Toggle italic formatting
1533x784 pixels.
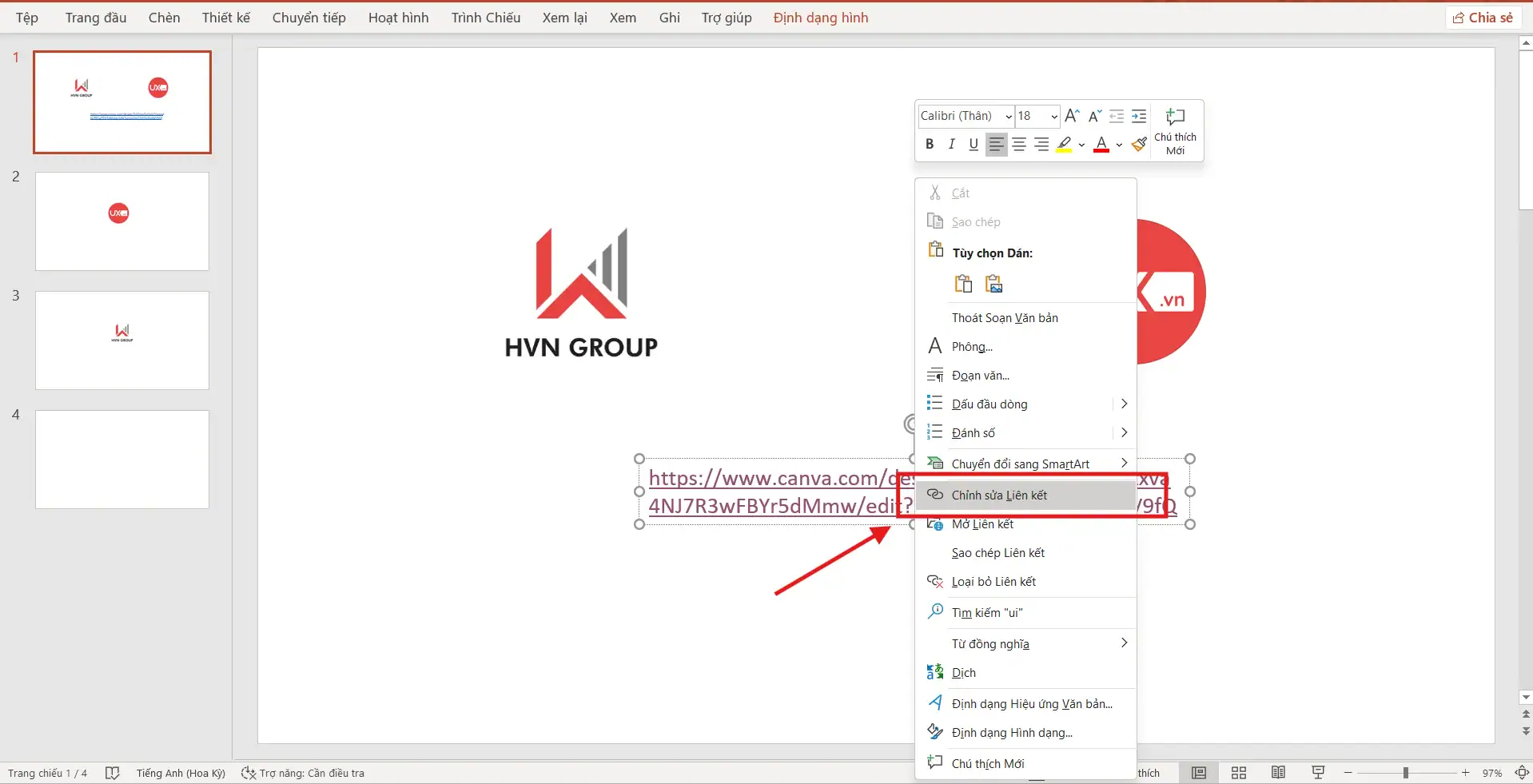pos(951,144)
